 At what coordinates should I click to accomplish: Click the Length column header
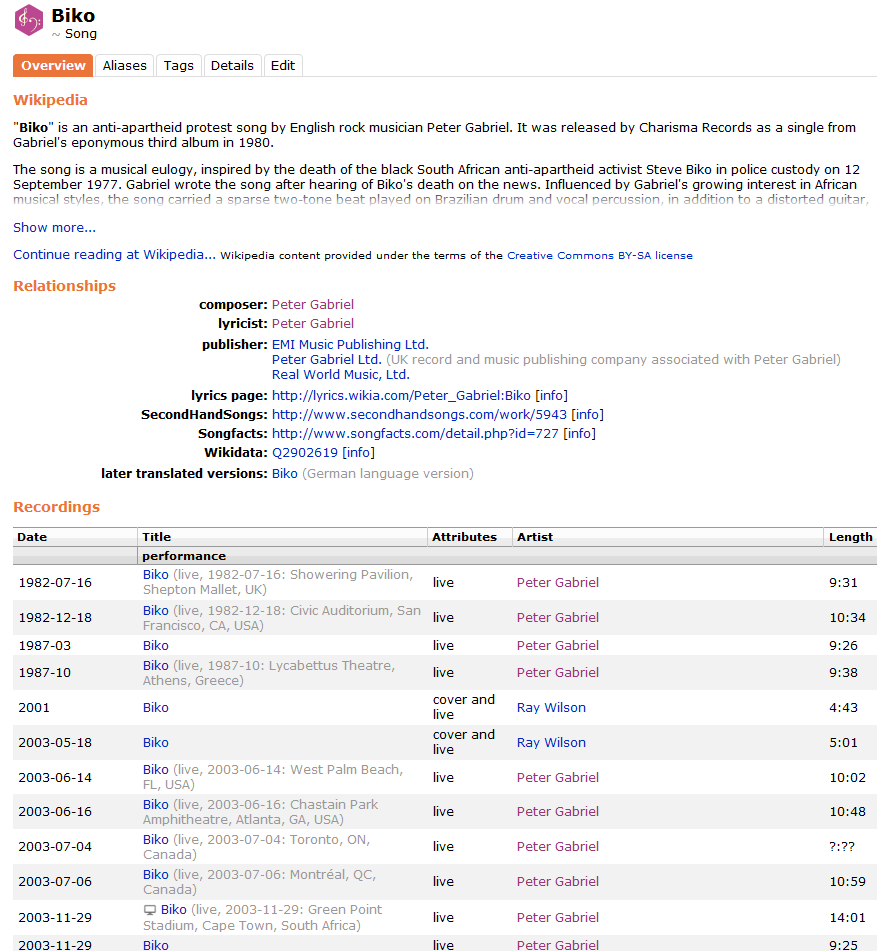850,537
